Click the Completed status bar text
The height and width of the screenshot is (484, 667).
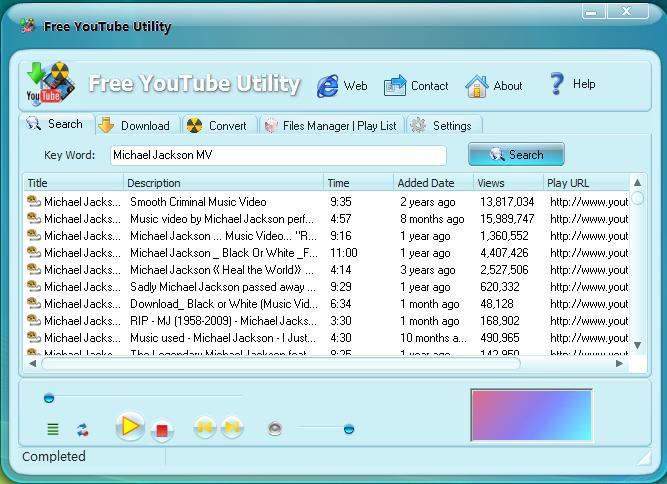pyautogui.click(x=54, y=457)
